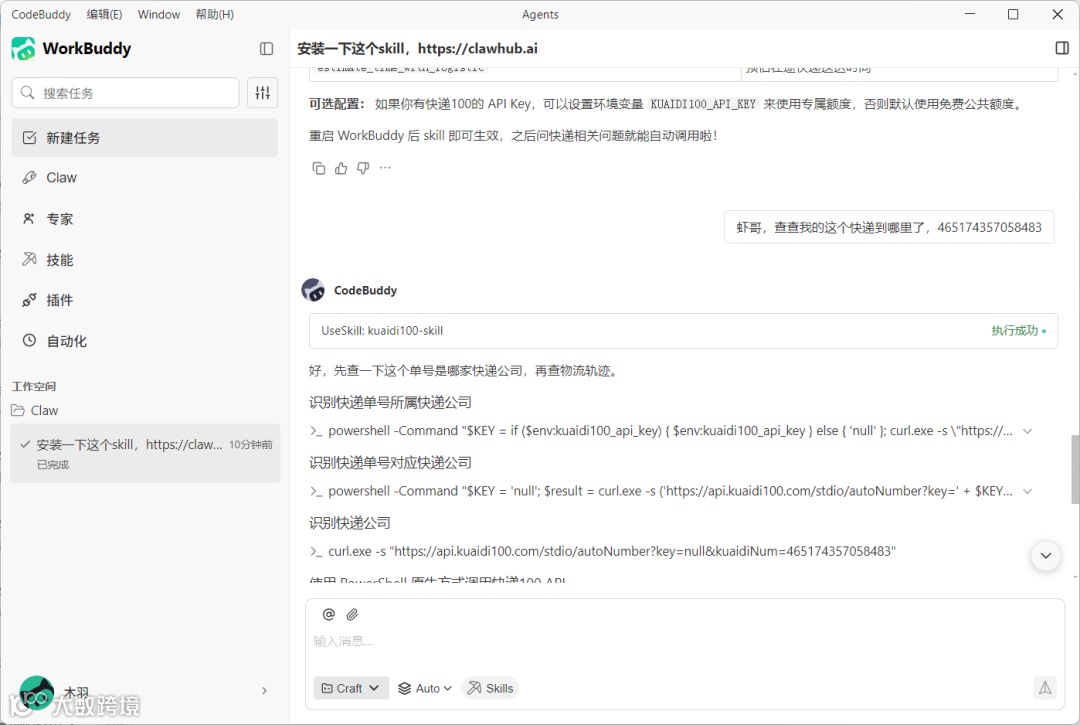Collapse the left sidebar panel
This screenshot has height=725, width=1080.
[266, 49]
